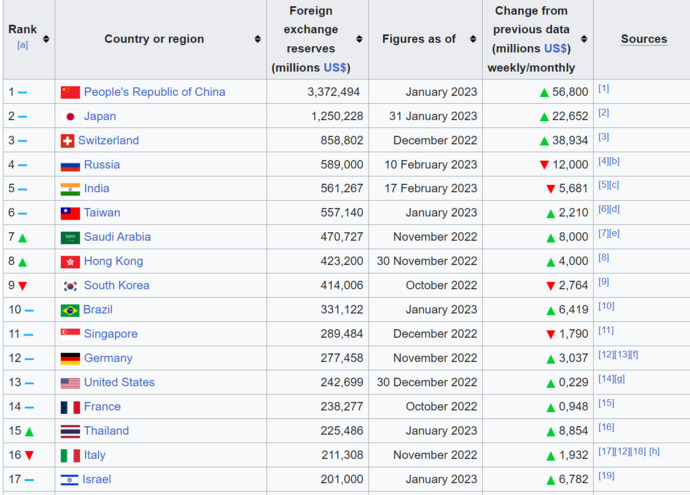This screenshot has width=690, height=495.
Task: Open the Germany link
Action: (108, 358)
